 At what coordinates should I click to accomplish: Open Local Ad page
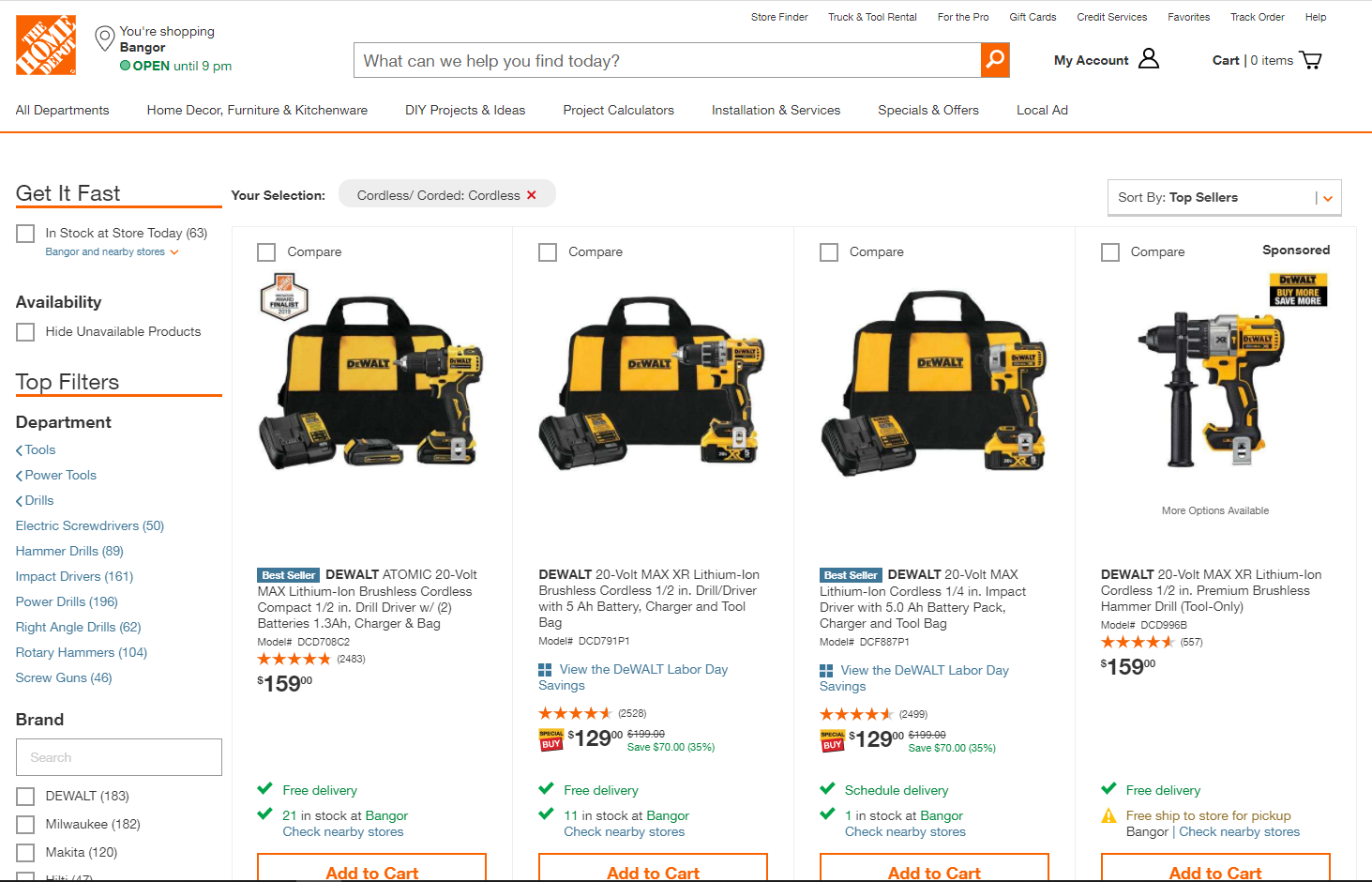tap(1042, 110)
